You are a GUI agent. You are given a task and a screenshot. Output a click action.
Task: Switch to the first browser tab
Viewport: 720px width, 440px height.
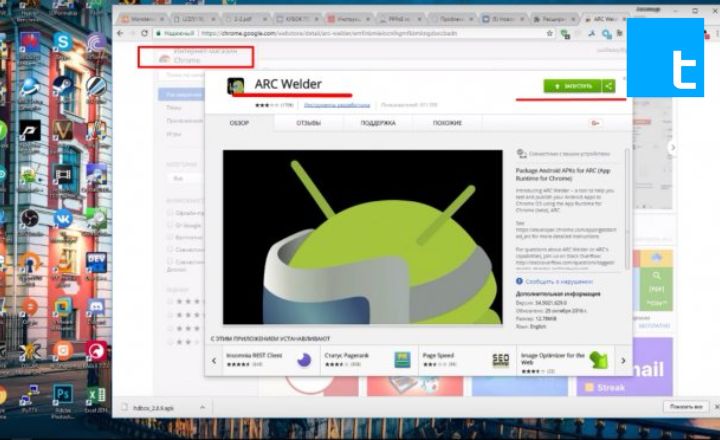coord(141,19)
